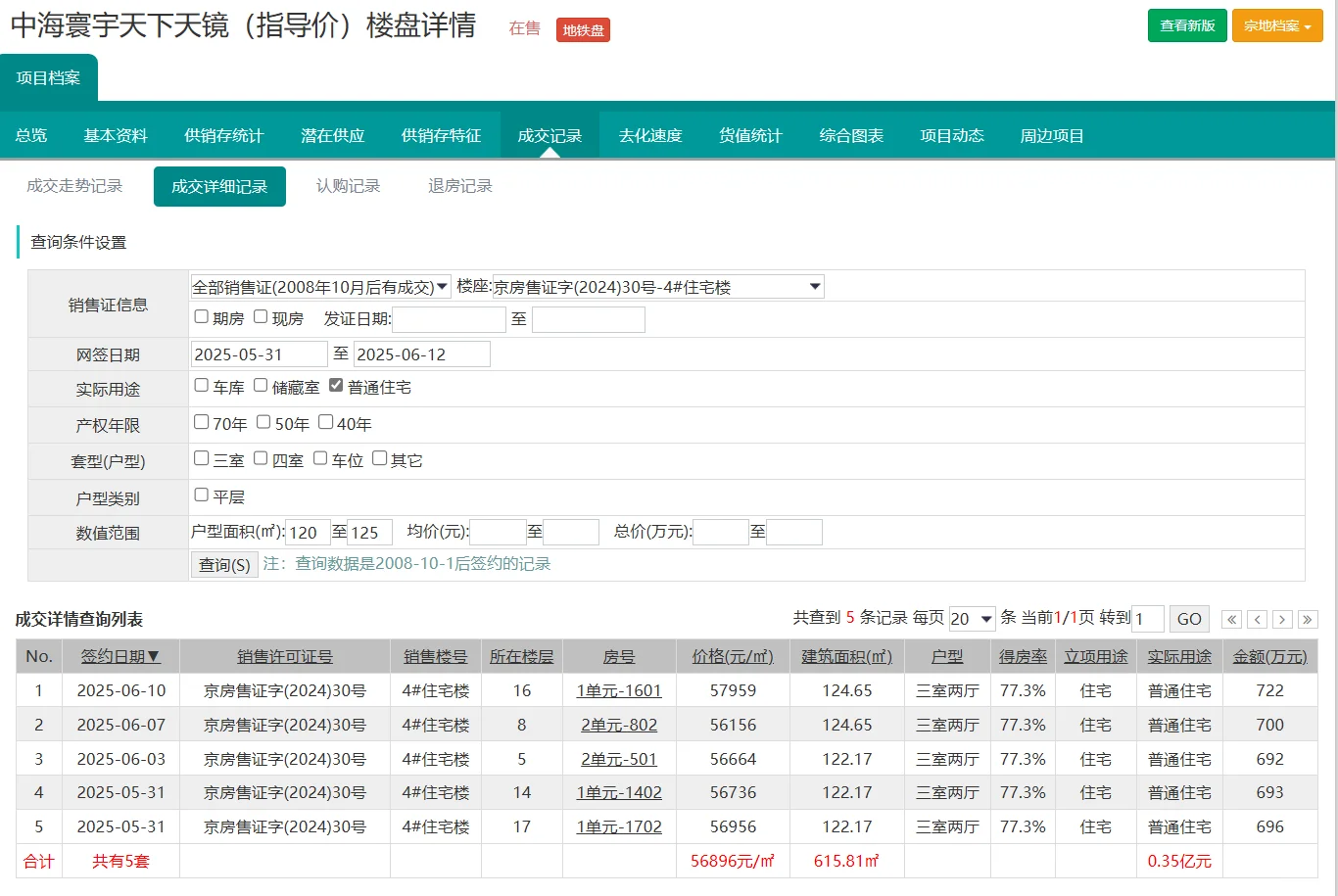Change records per page dropdown

(x=972, y=619)
